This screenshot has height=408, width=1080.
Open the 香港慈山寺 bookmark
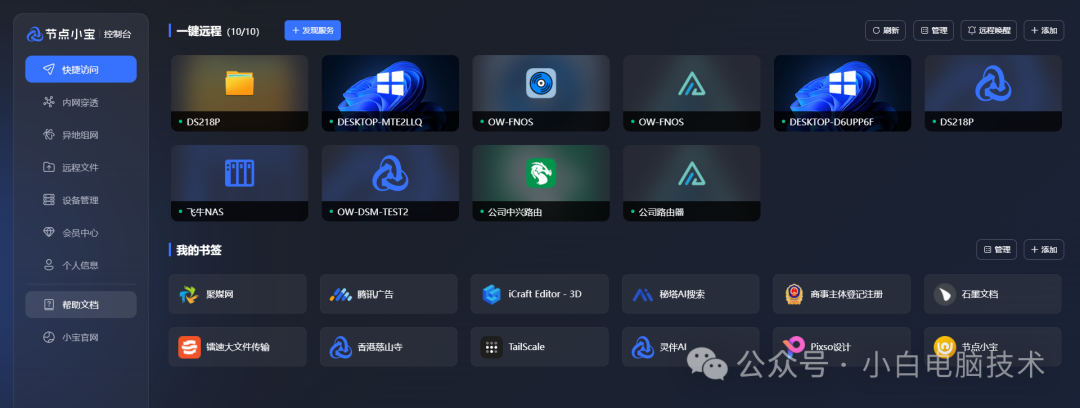coord(388,347)
